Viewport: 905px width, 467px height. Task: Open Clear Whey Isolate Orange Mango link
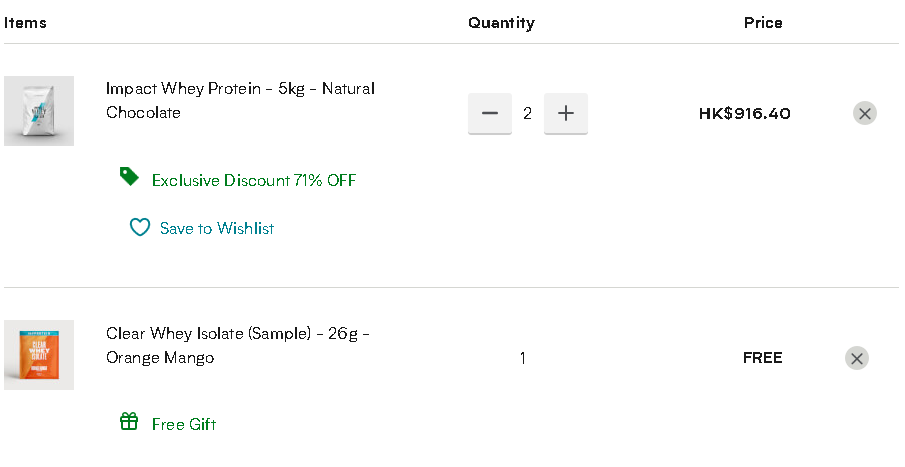click(237, 345)
